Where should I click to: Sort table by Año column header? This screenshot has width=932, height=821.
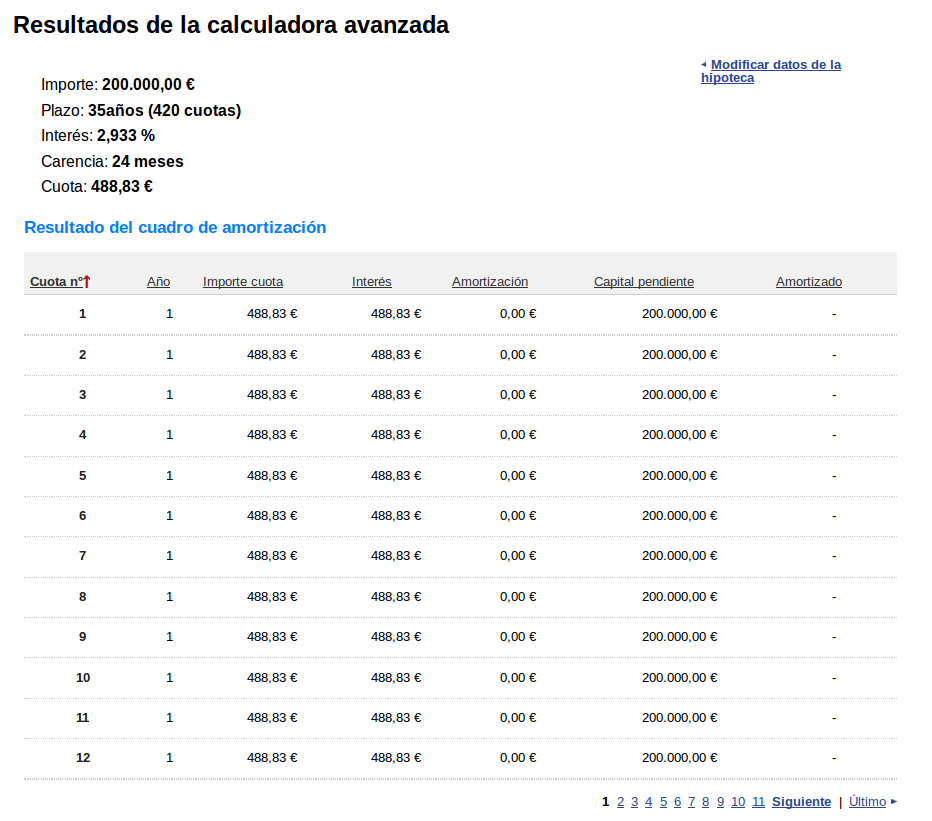(x=158, y=282)
